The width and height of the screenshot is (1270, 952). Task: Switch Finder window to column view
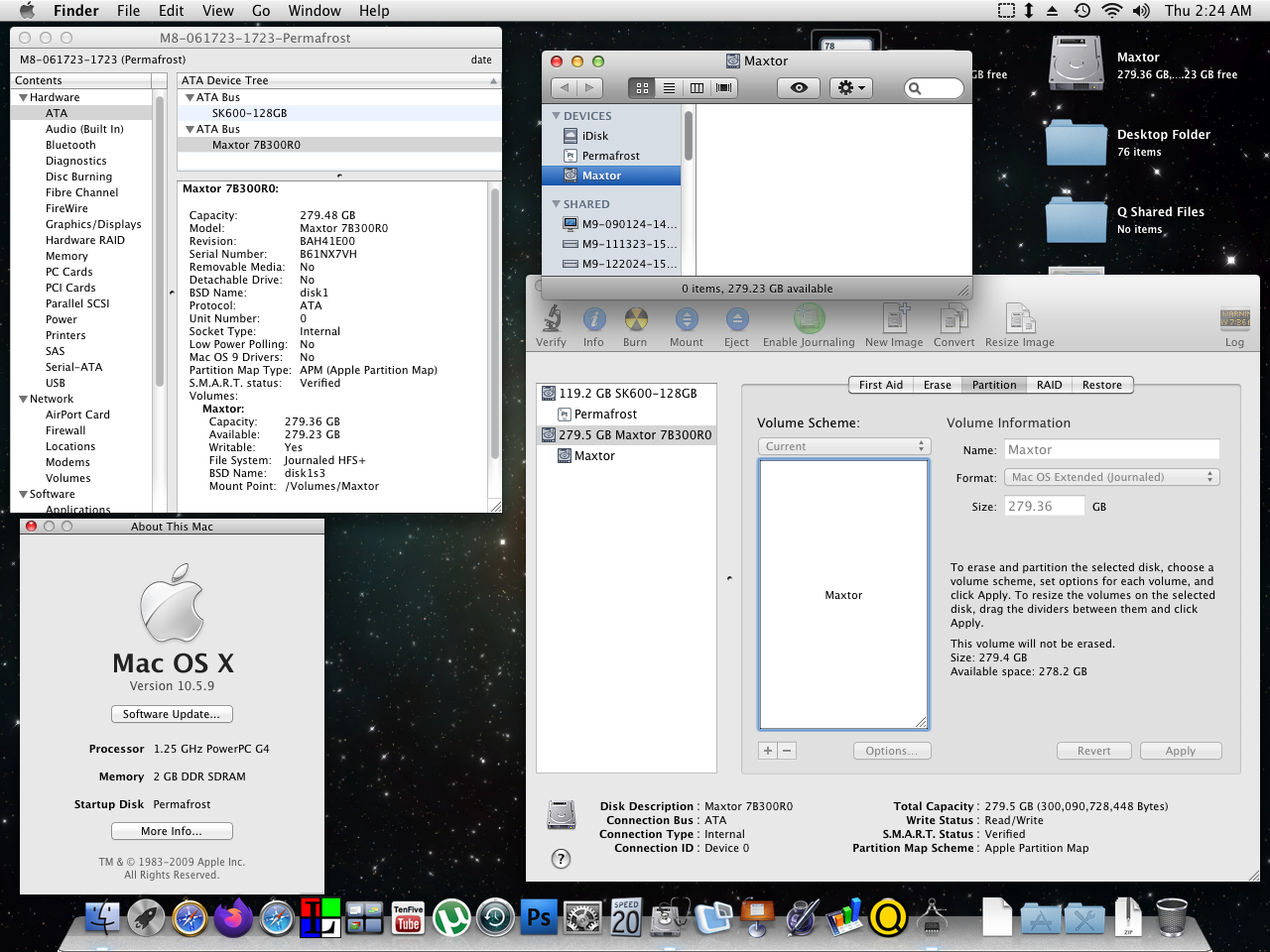697,88
